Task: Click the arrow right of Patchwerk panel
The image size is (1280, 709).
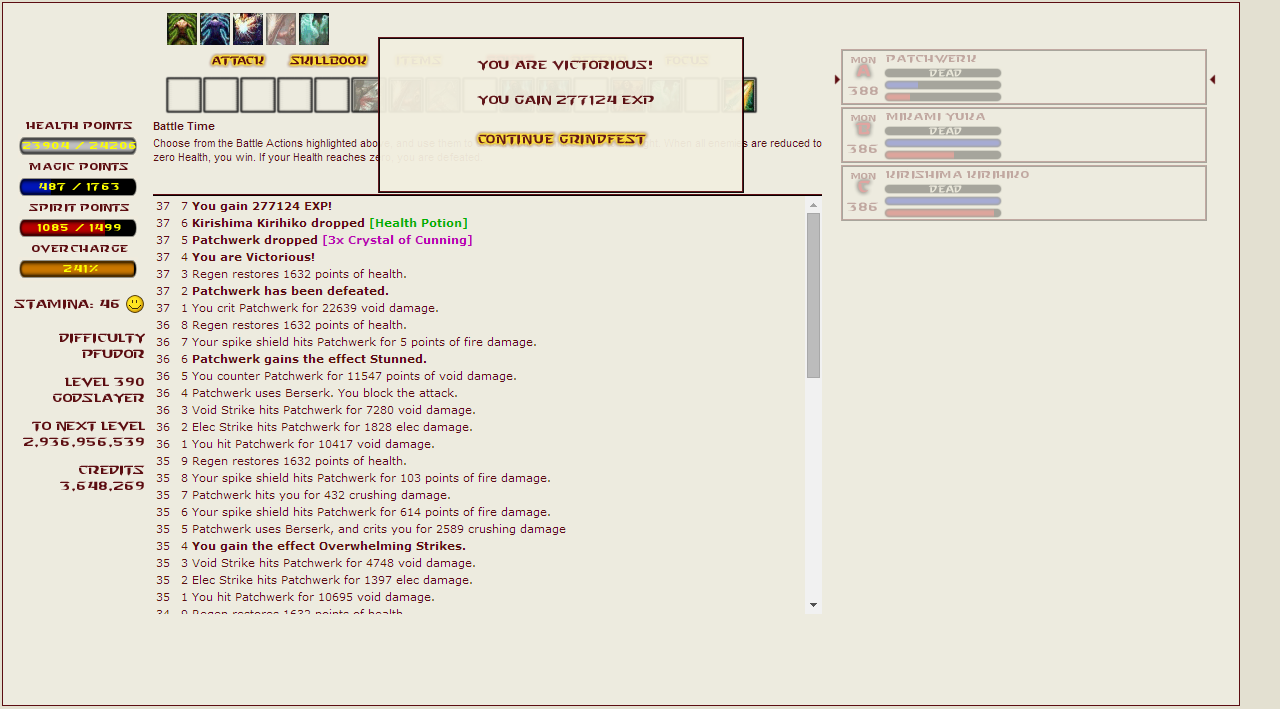Action: [1213, 79]
